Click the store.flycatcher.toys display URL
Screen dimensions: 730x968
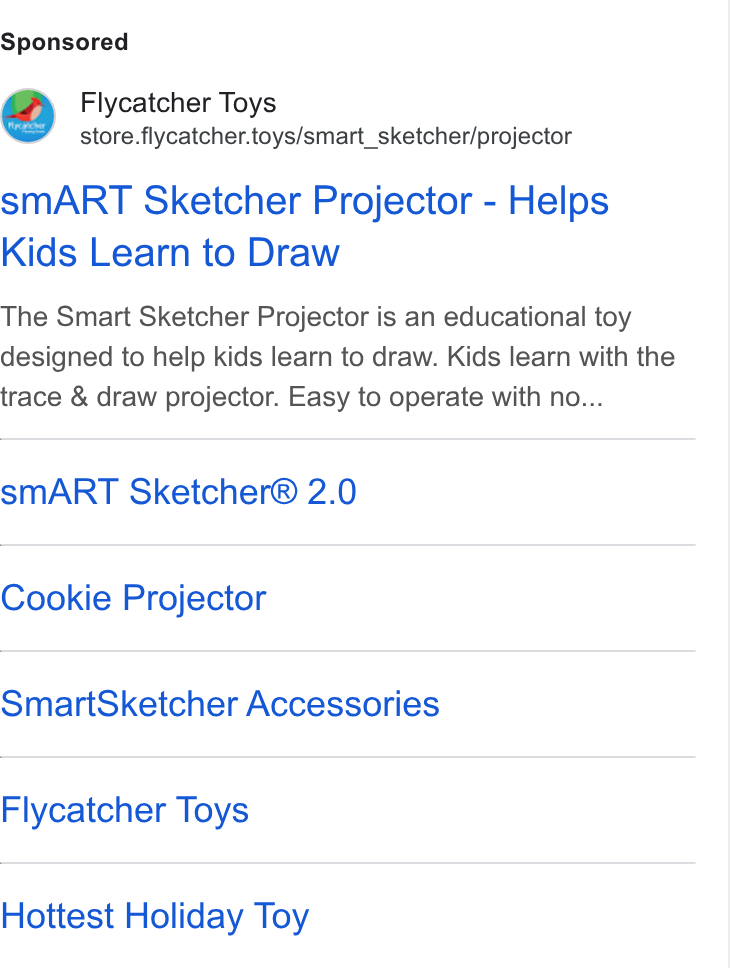(x=325, y=136)
